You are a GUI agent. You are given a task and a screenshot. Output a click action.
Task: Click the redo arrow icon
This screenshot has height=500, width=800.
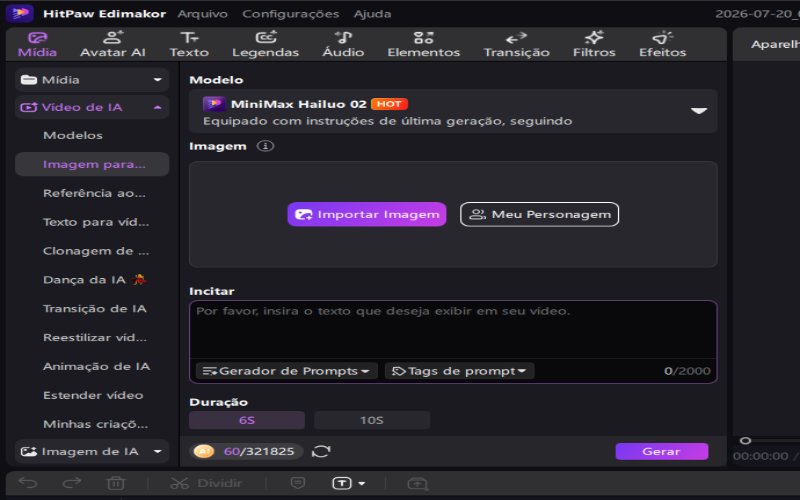tap(72, 483)
